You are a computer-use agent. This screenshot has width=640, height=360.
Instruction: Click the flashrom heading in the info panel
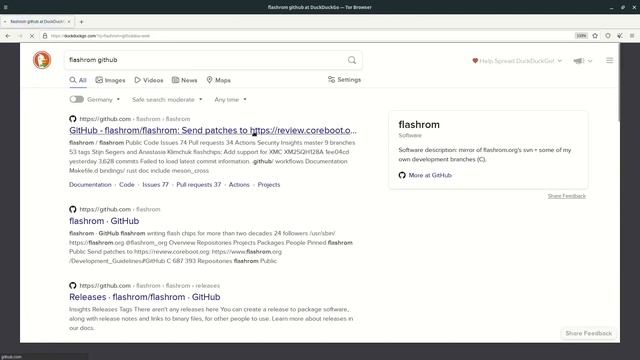tap(419, 124)
